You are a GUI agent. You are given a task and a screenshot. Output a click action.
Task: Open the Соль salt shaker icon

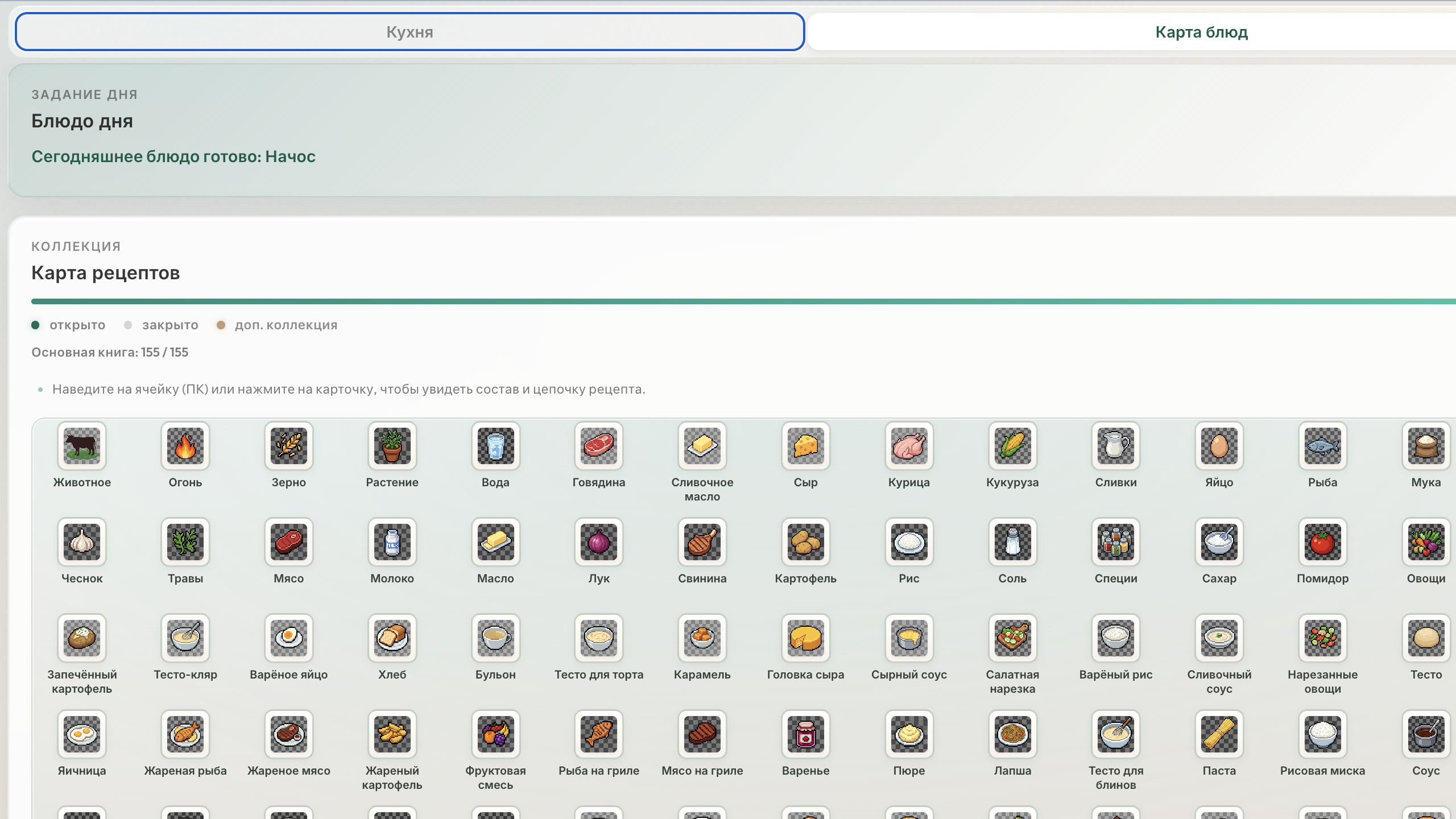tap(1013, 542)
